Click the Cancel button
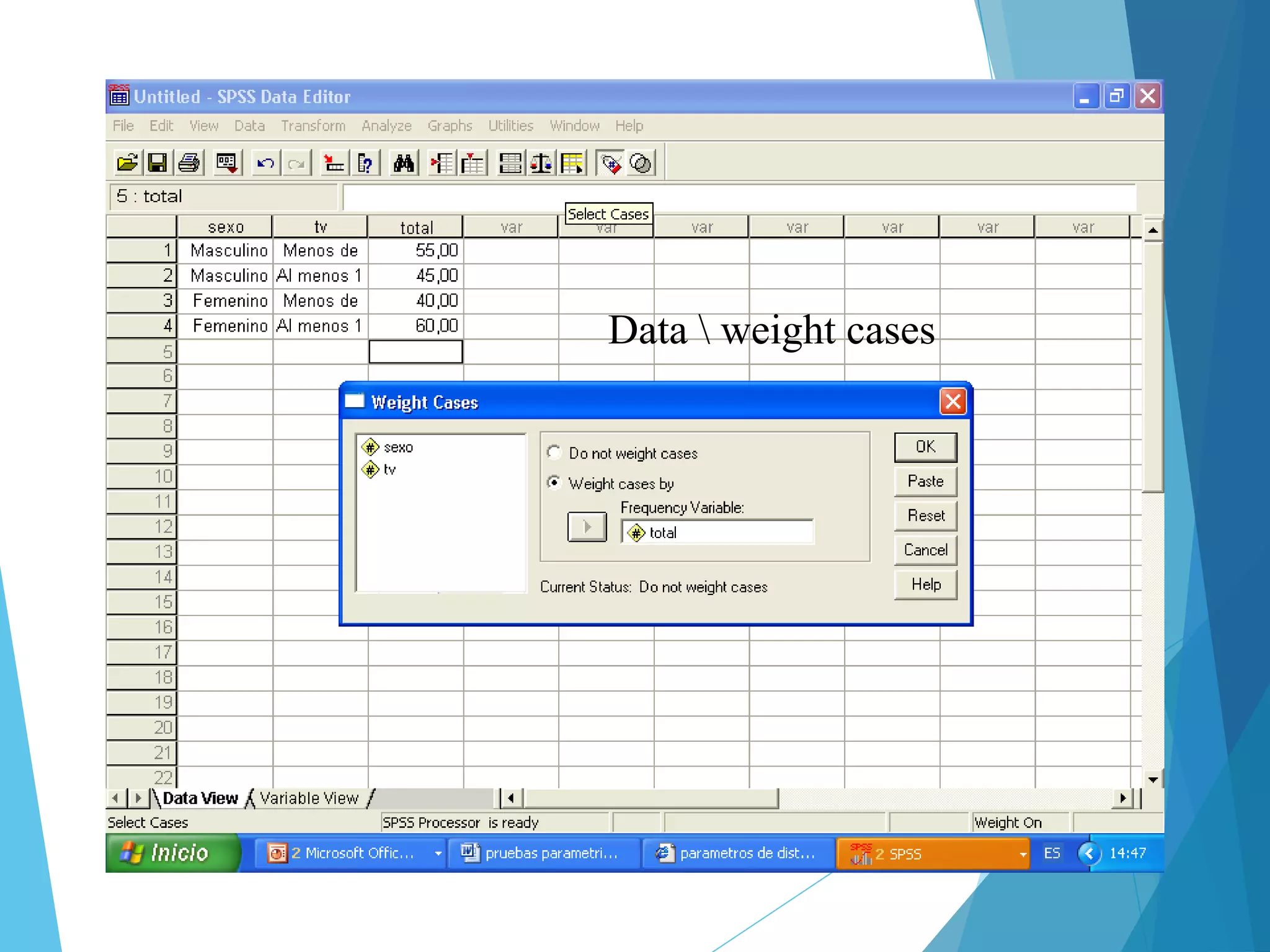Viewport: 1270px width, 952px height. 925,550
